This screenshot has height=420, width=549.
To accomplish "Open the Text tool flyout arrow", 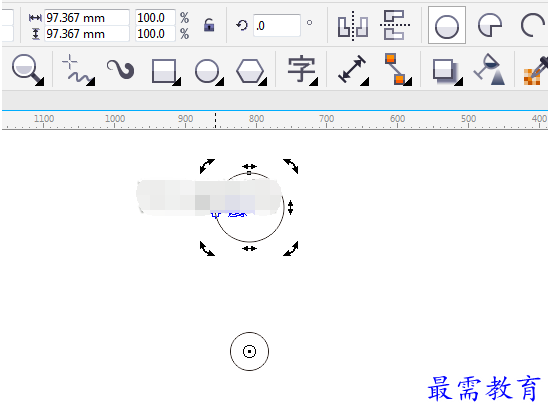I will [314, 82].
